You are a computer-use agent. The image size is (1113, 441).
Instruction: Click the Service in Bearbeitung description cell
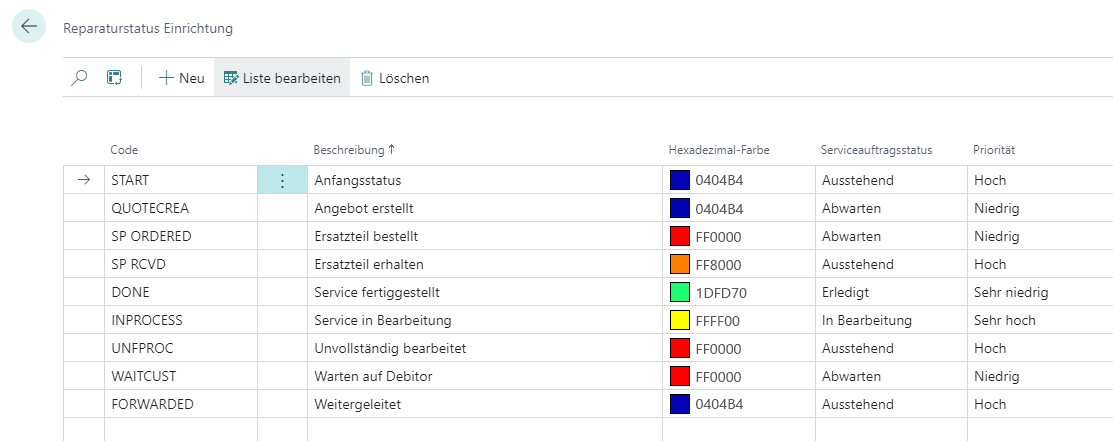[485, 320]
